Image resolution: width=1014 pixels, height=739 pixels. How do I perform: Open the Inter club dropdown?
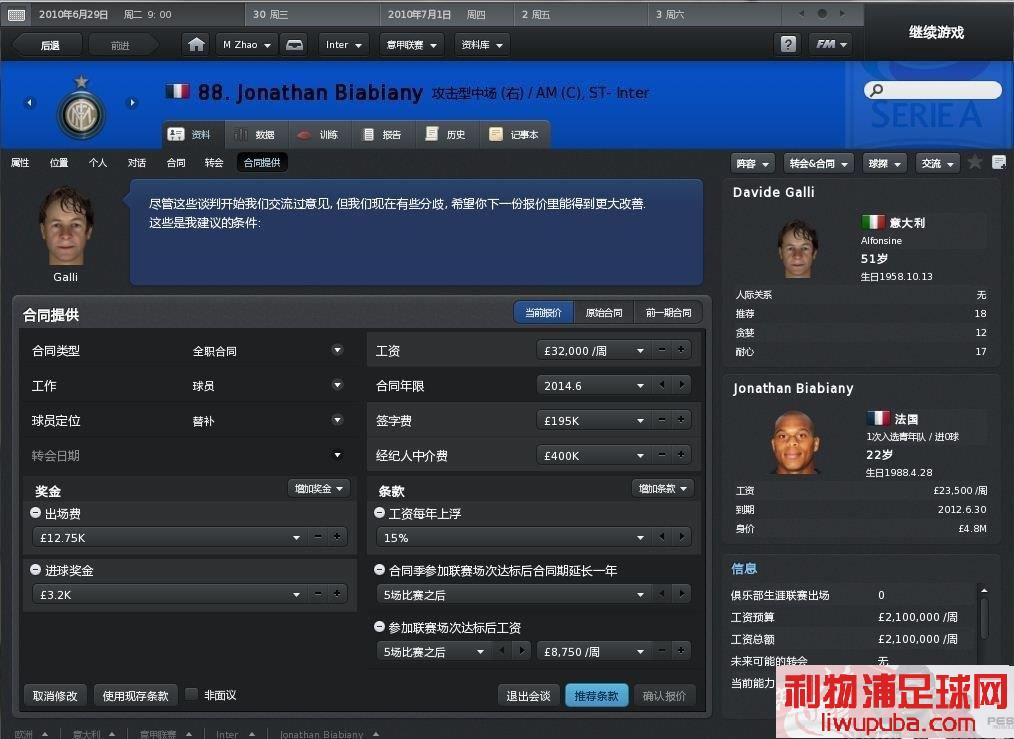click(343, 45)
